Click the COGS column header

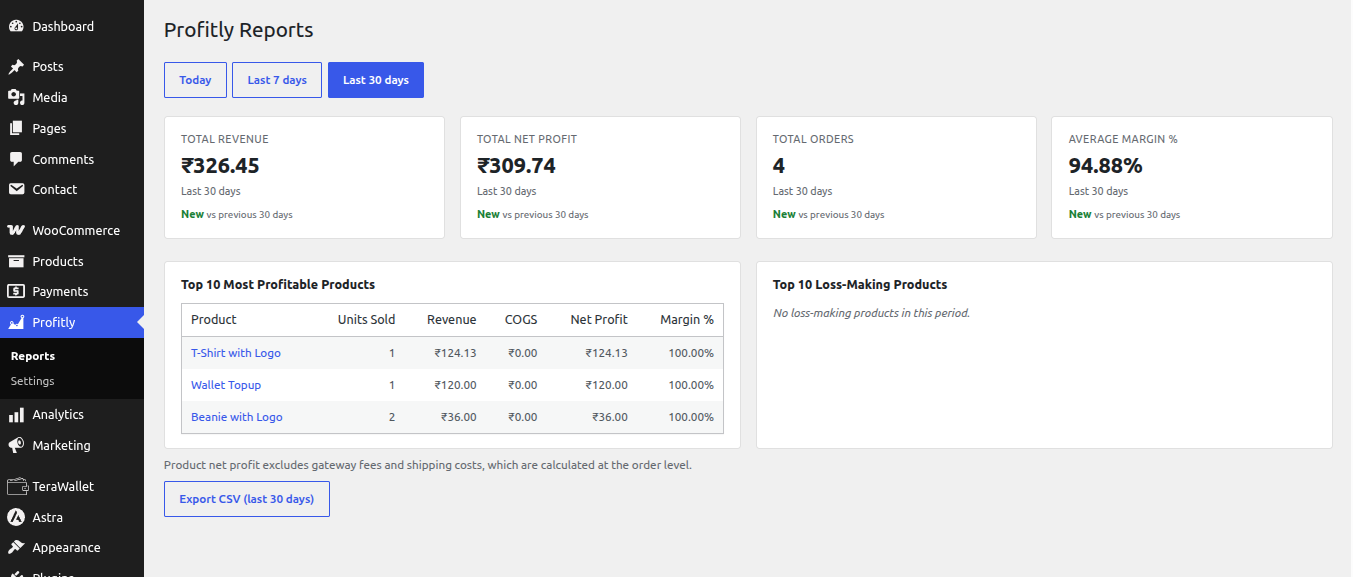[x=521, y=320]
